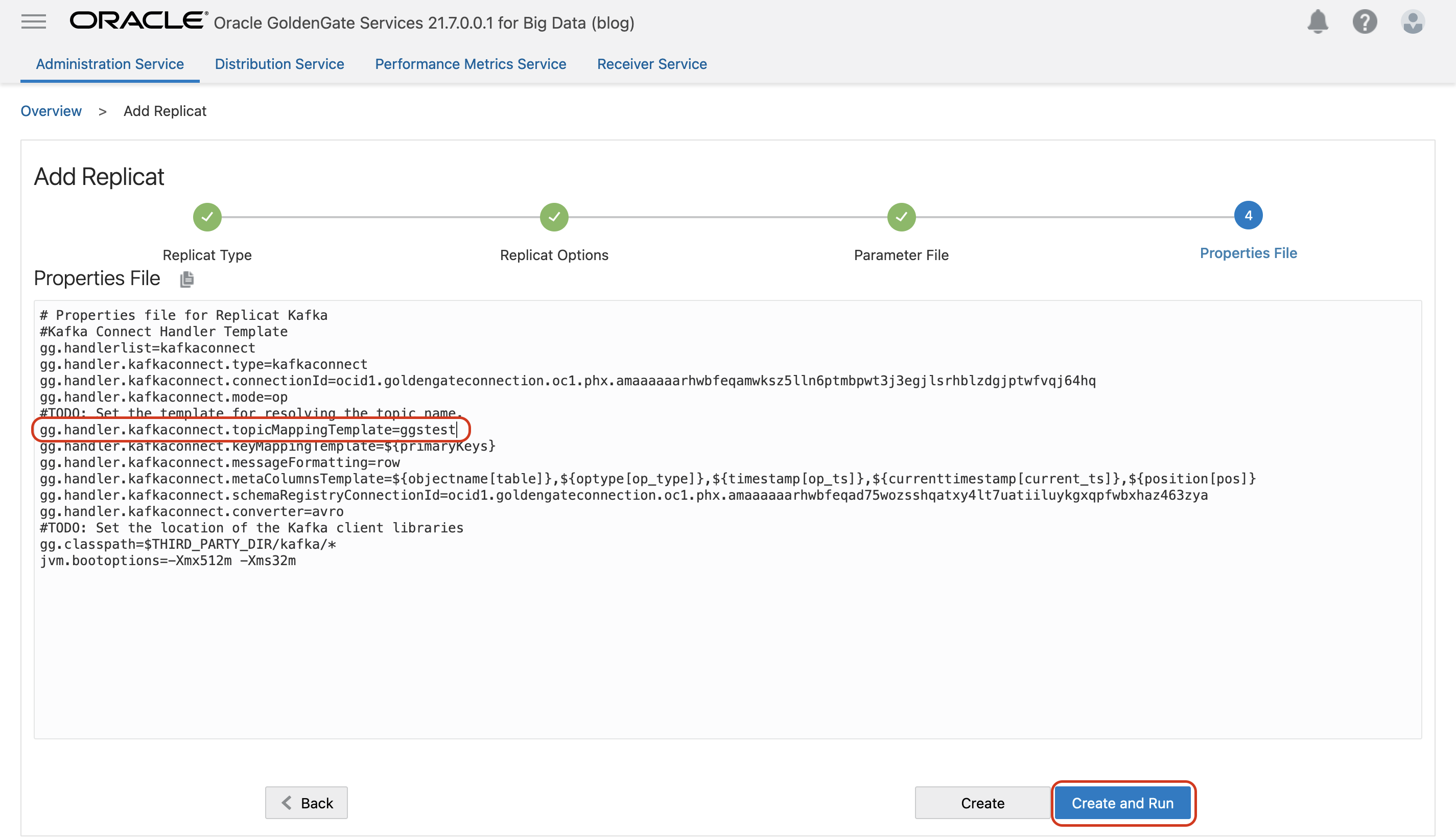Copy the Properties File contents
Screen dimensions: 1456x839
point(185,279)
